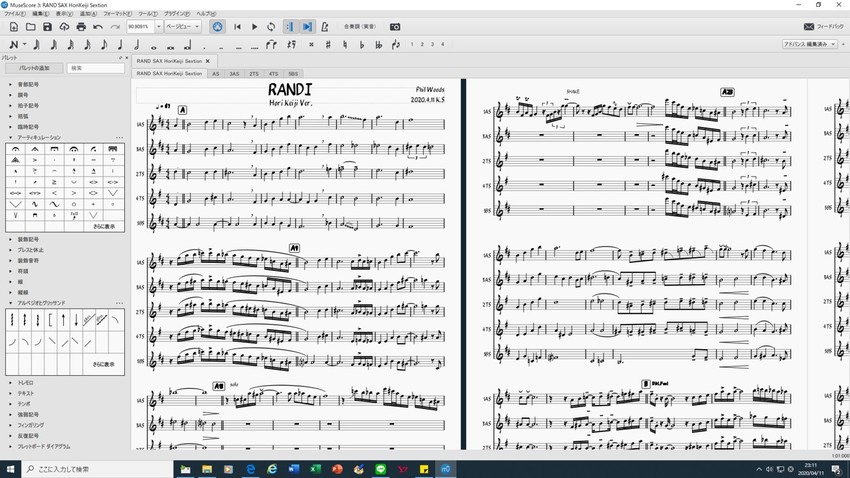Select fermata articulation in the palette
This screenshot has width=850, height=478.
tap(15, 149)
